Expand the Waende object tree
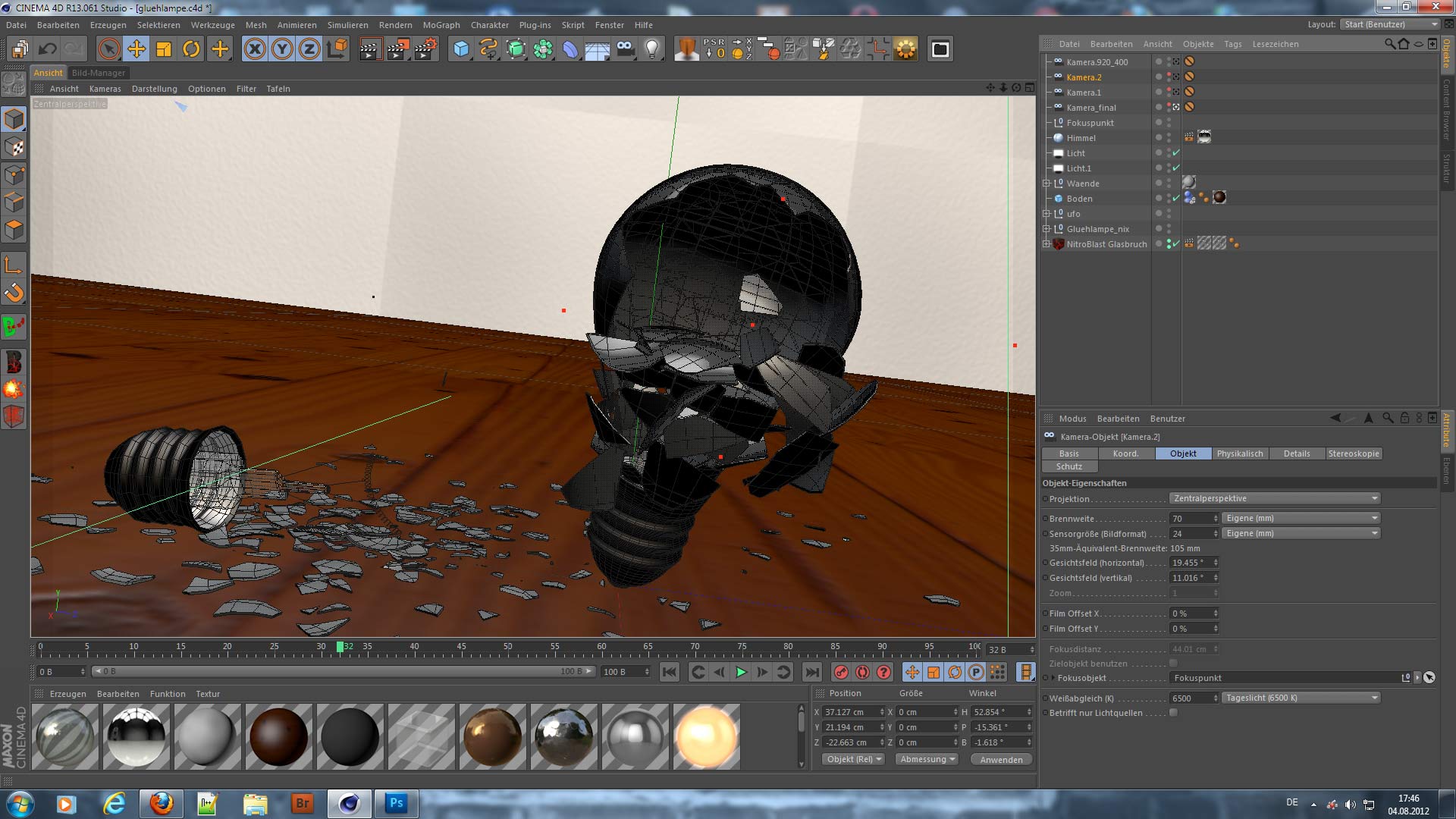This screenshot has width=1456, height=819. (x=1046, y=184)
